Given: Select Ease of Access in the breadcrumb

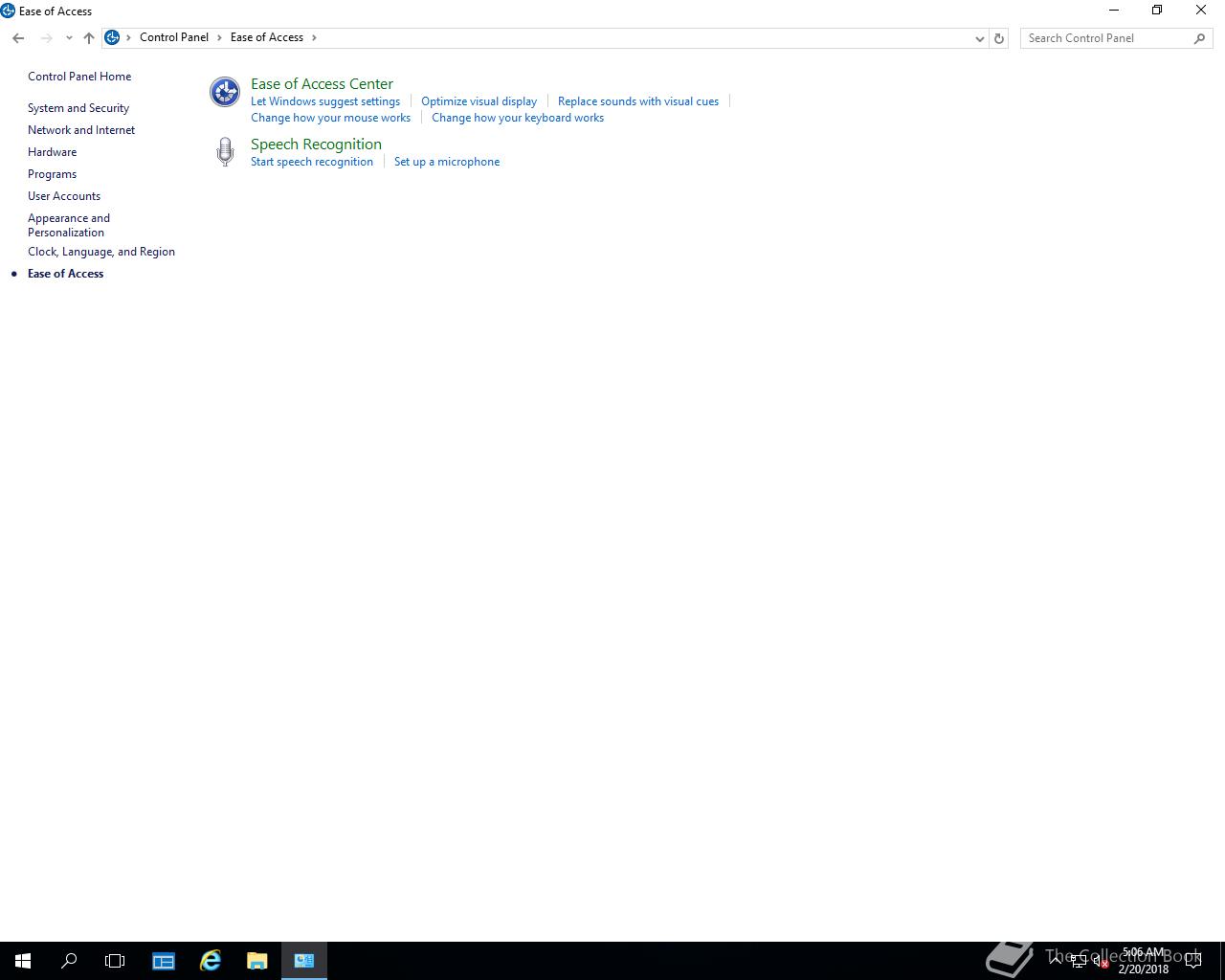Looking at the screenshot, I should coord(267,37).
